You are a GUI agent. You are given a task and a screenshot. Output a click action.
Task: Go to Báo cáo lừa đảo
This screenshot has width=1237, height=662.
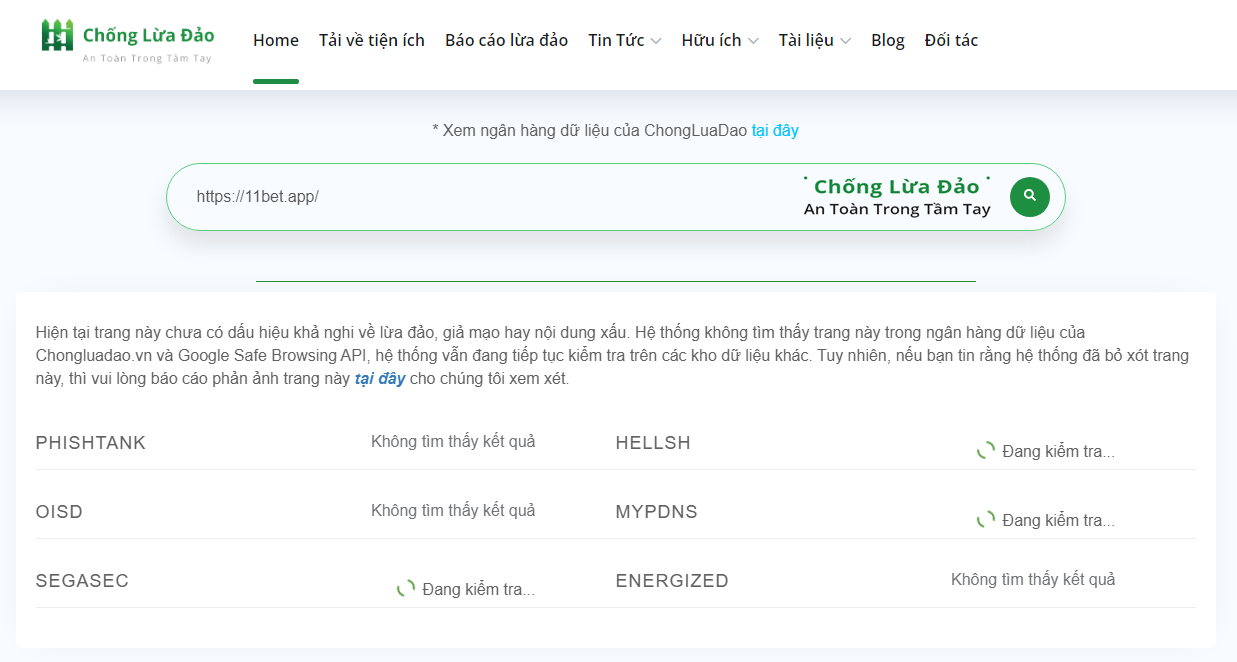click(506, 40)
